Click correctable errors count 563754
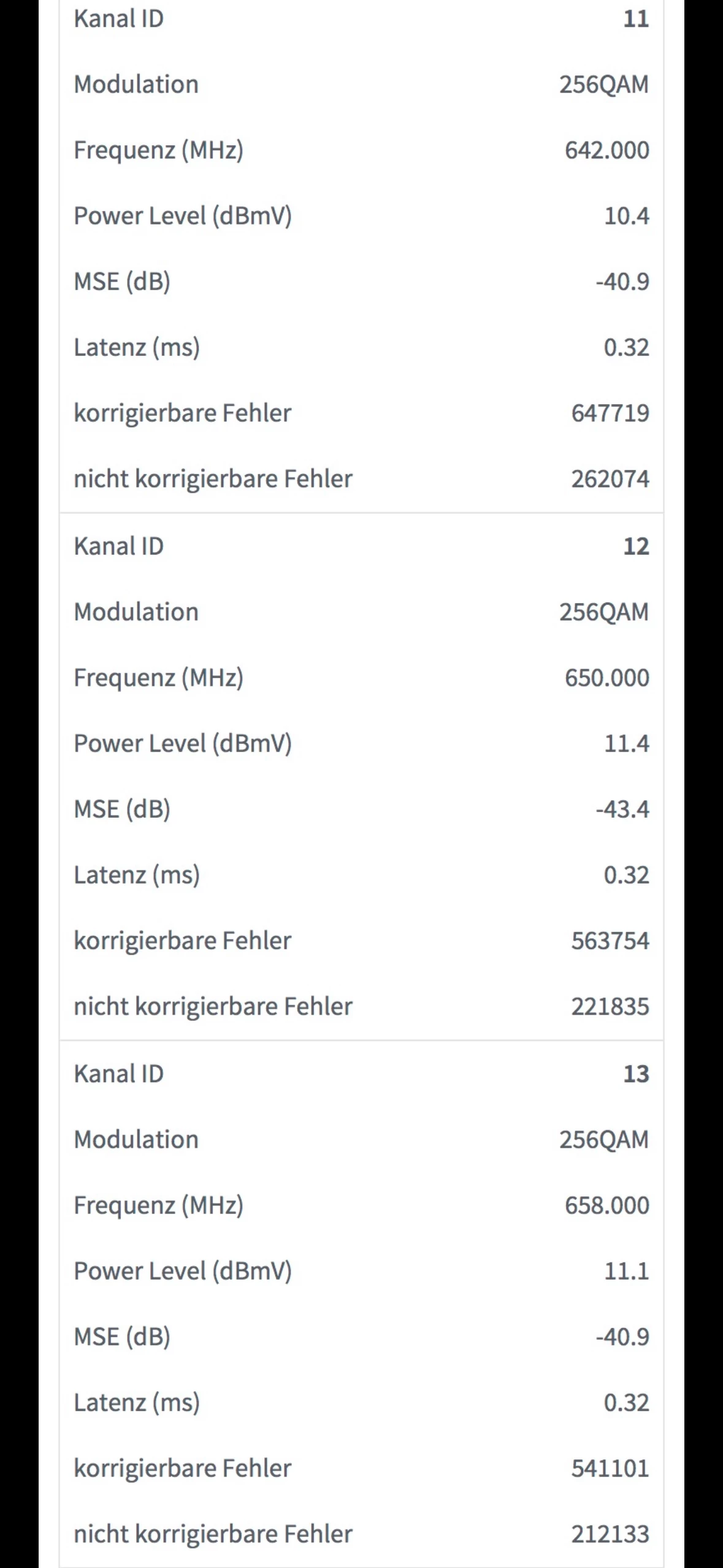 (610, 940)
